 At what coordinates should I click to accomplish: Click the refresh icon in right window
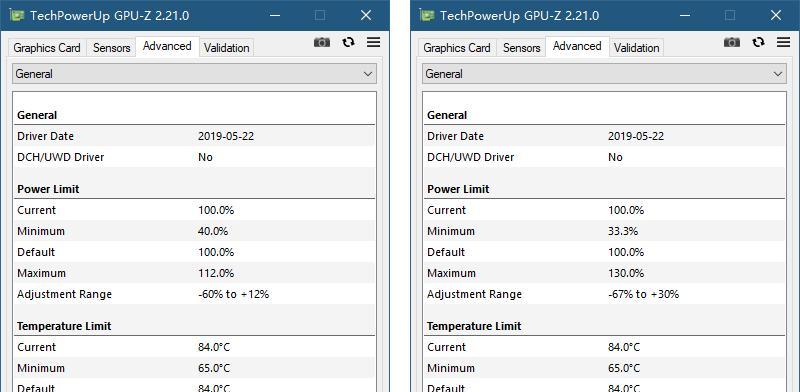pos(759,42)
